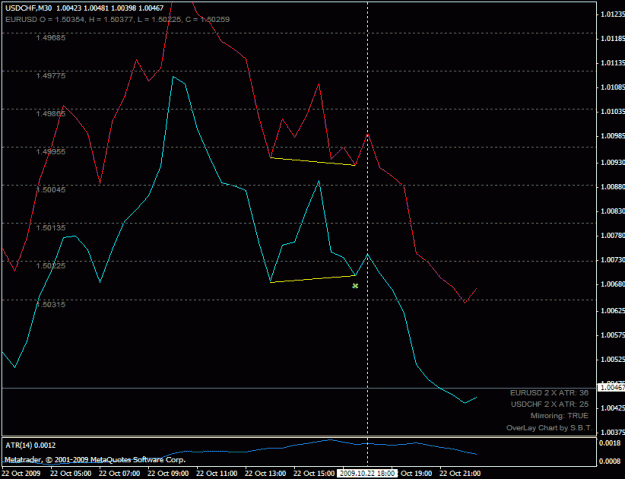
Task: Click the Oct 19:00 time label
Action: pyautogui.click(x=416, y=473)
